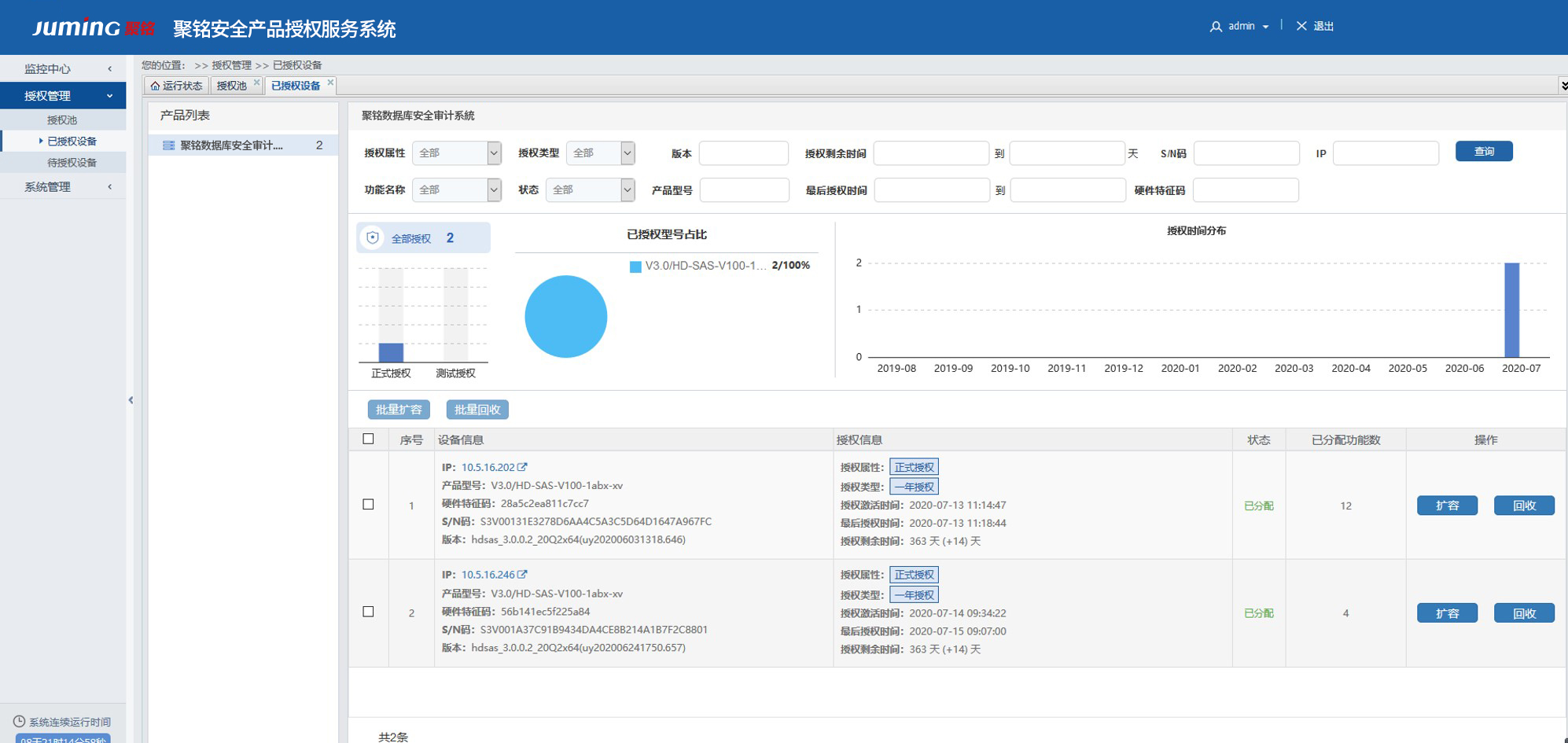Click the admin user icon
The image size is (1568, 743).
[1216, 26]
